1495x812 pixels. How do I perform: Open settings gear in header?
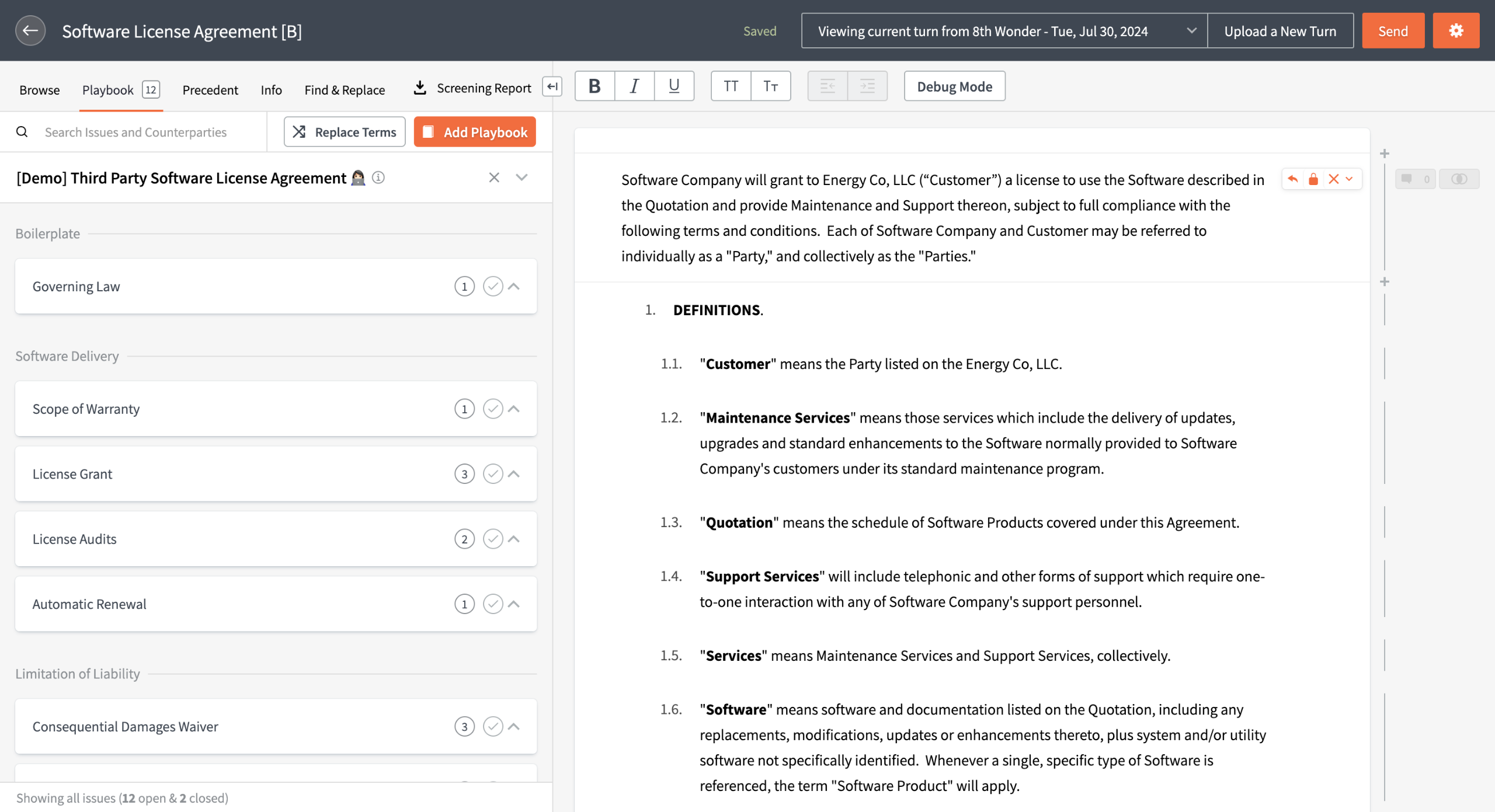coord(1455,31)
